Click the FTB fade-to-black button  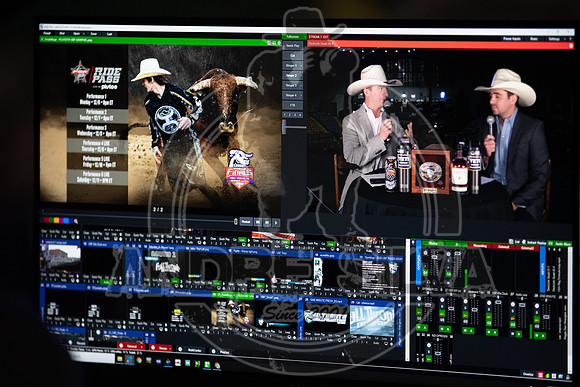[293, 105]
